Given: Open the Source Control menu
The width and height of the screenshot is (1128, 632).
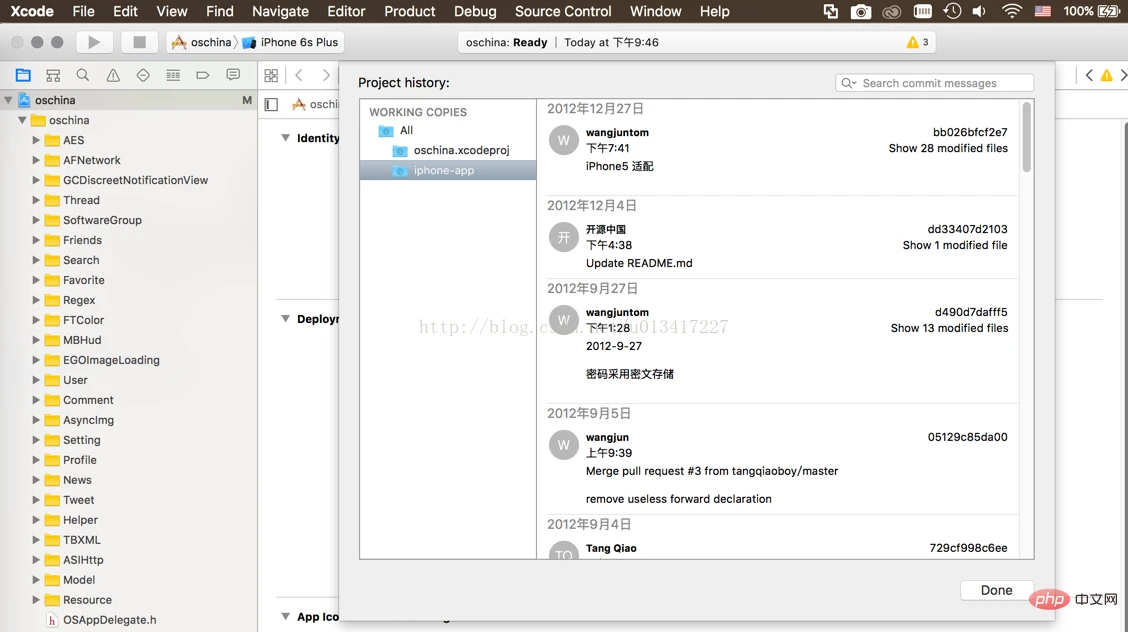Looking at the screenshot, I should click(563, 12).
